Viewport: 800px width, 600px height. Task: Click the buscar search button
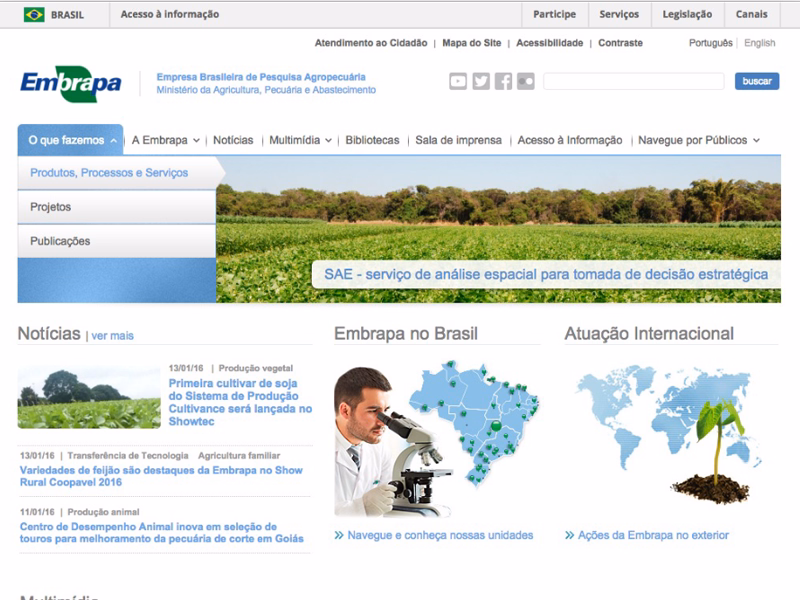(x=757, y=81)
